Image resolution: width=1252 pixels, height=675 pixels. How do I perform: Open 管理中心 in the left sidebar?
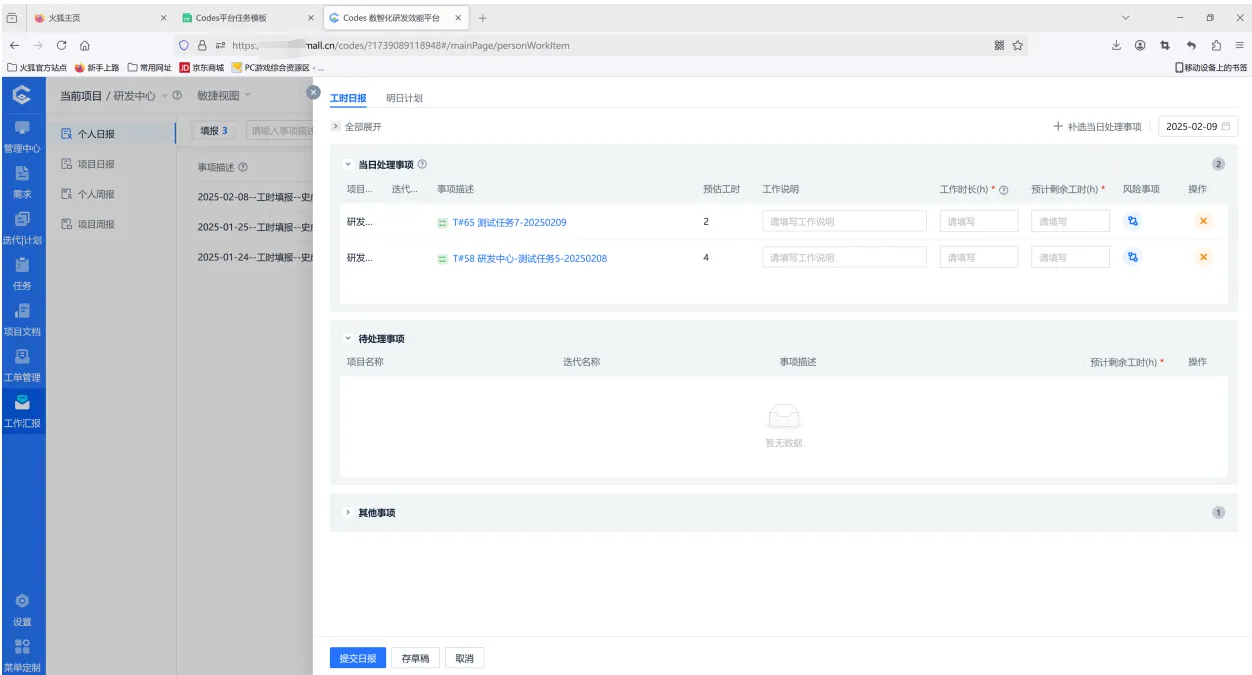coord(22,137)
